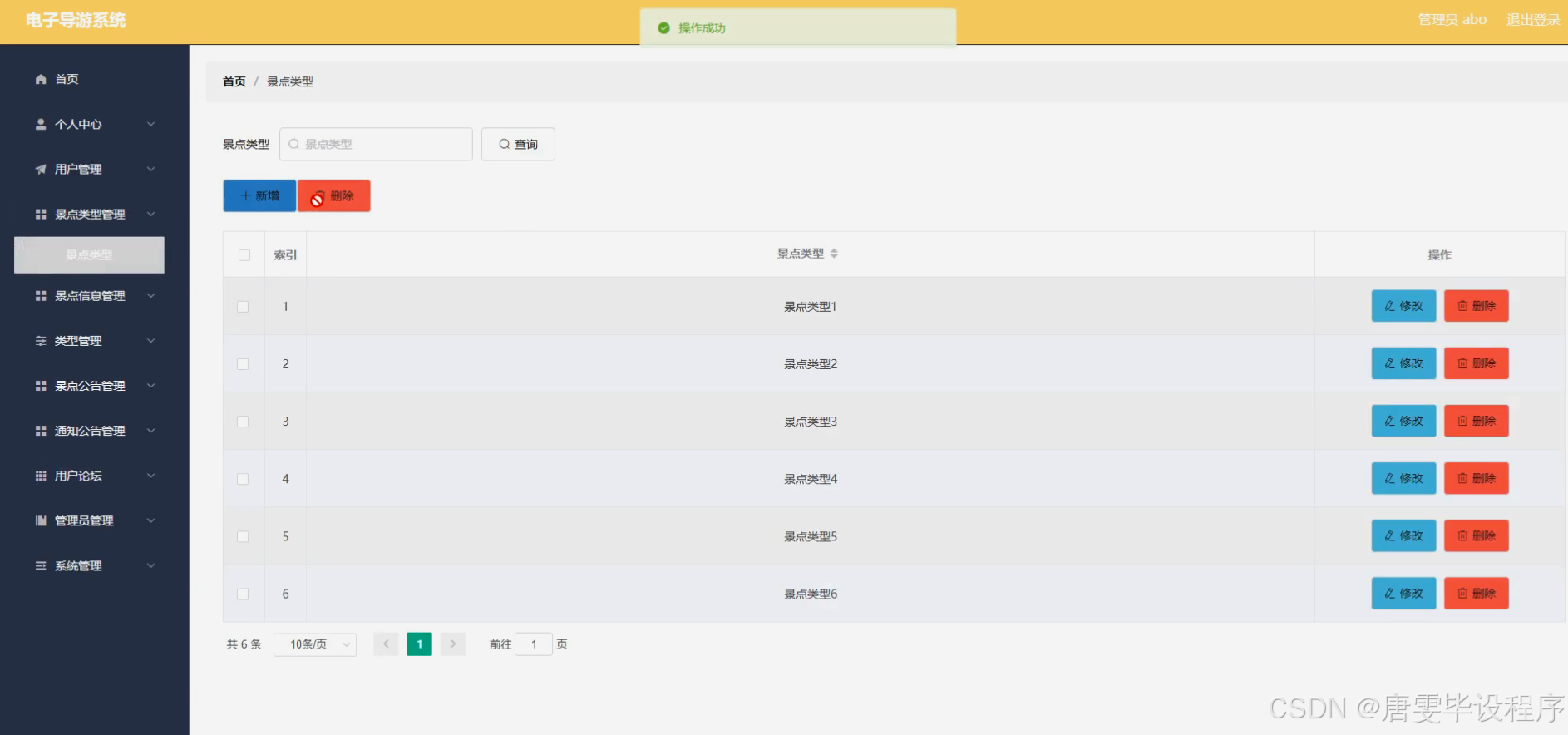
Task: Collapse the 景点类型管理 chevron
Action: click(x=151, y=214)
